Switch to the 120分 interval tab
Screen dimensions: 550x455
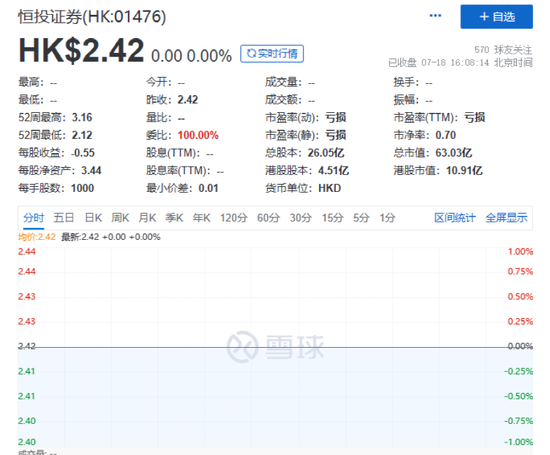[x=234, y=218]
